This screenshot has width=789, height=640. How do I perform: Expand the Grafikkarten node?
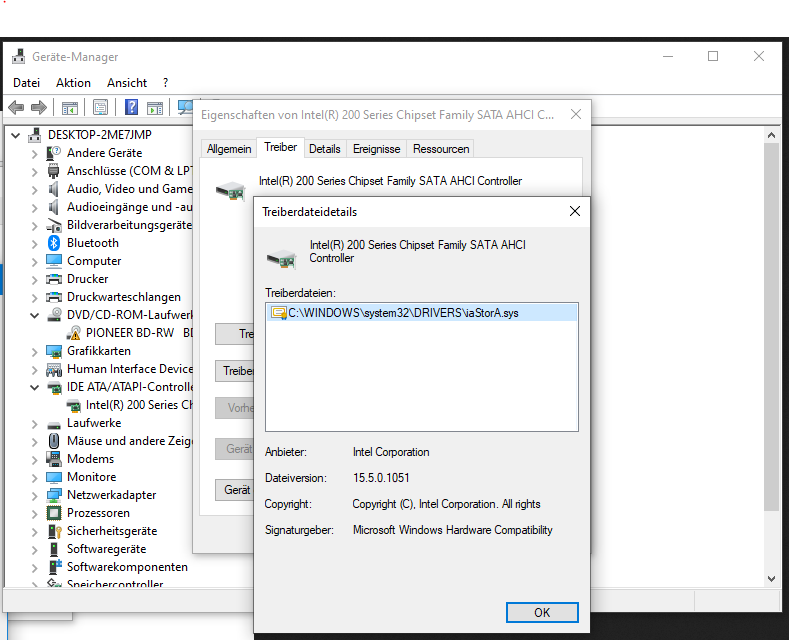pyautogui.click(x=34, y=352)
